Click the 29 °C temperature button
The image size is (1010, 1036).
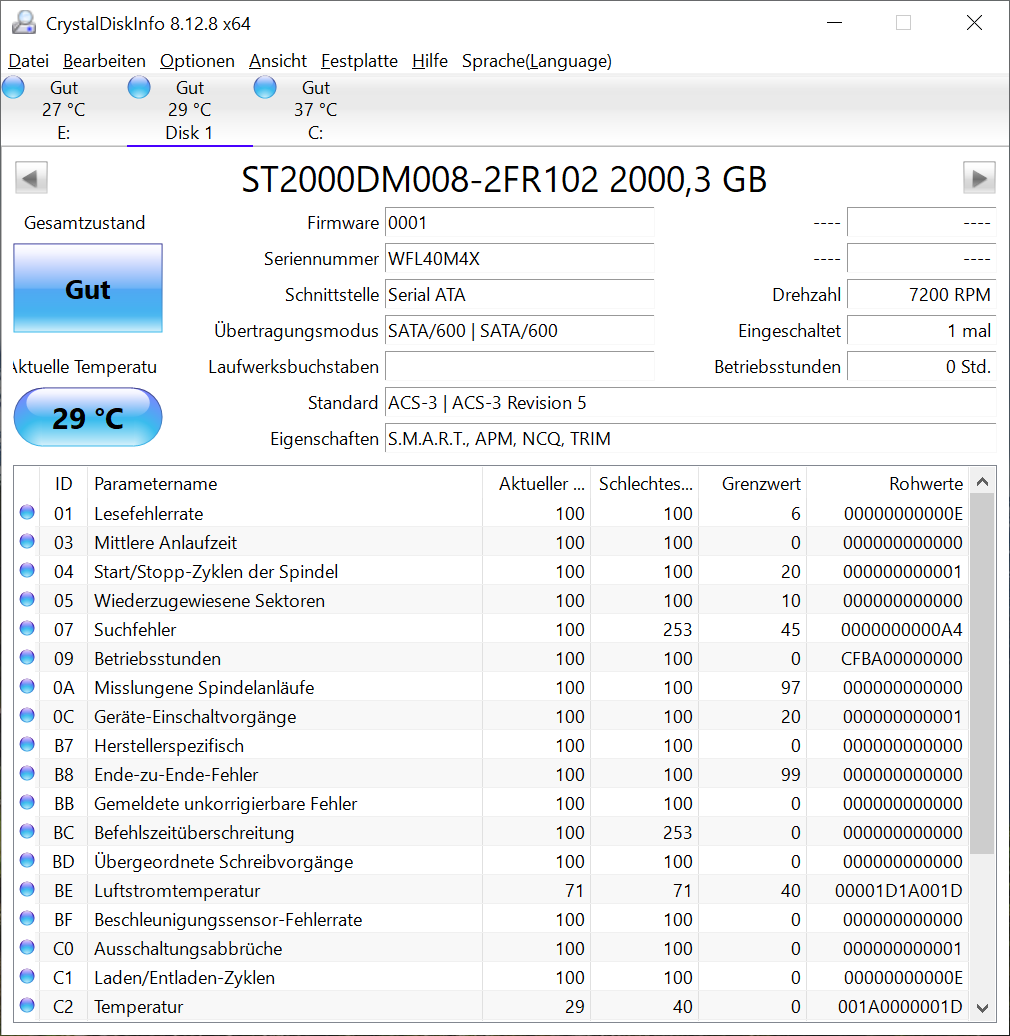[88, 418]
